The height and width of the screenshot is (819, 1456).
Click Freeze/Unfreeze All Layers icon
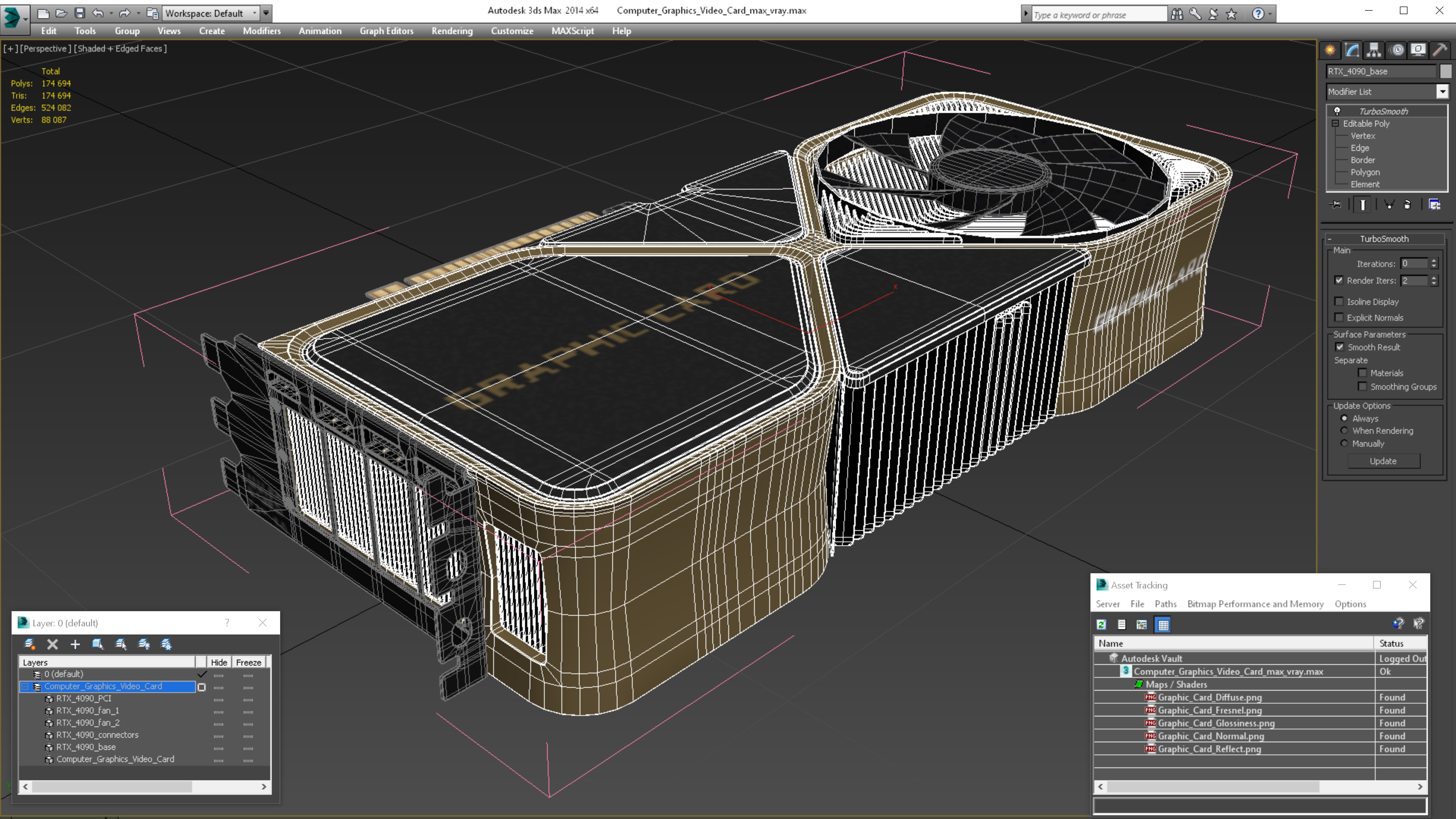pos(166,644)
